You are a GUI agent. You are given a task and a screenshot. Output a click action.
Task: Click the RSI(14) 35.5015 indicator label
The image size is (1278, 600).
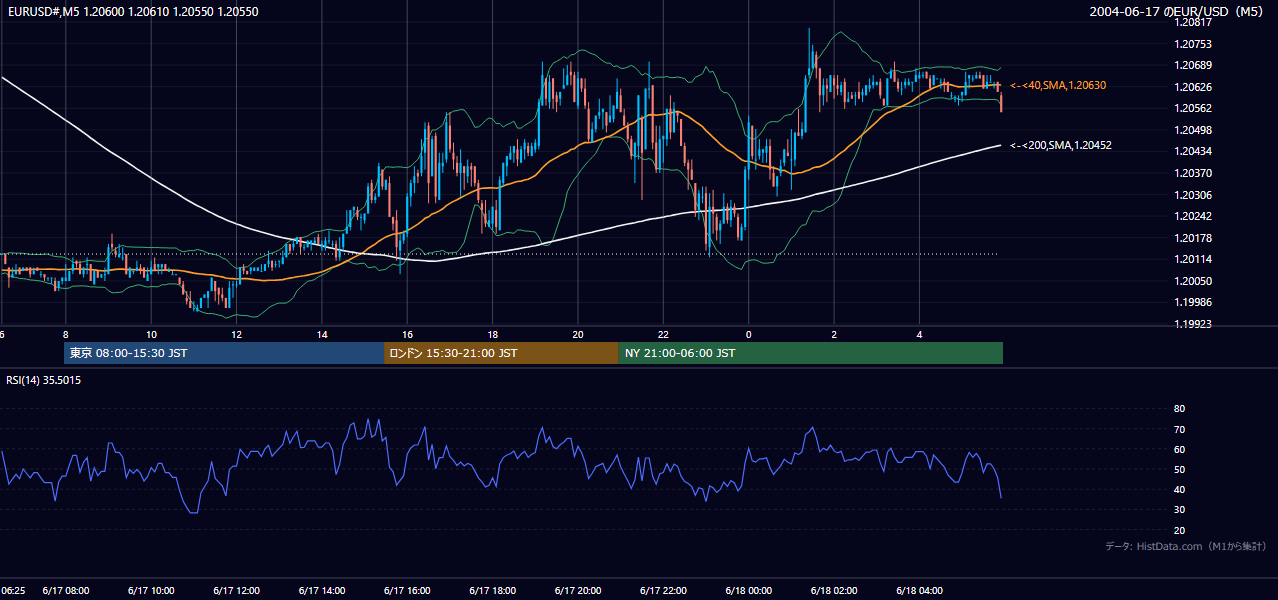44,380
